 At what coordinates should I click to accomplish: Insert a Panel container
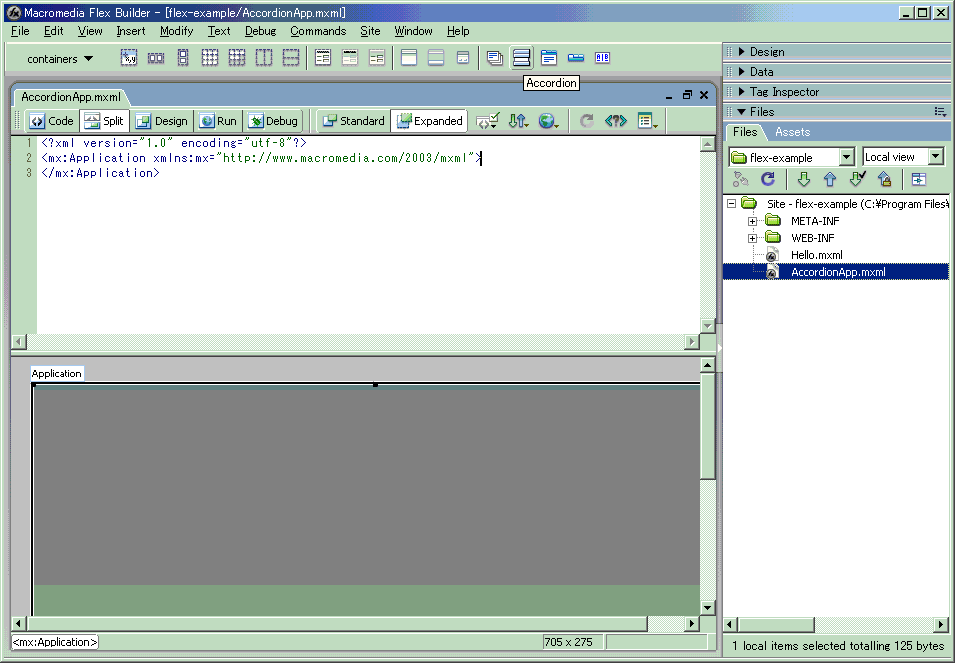coord(409,58)
